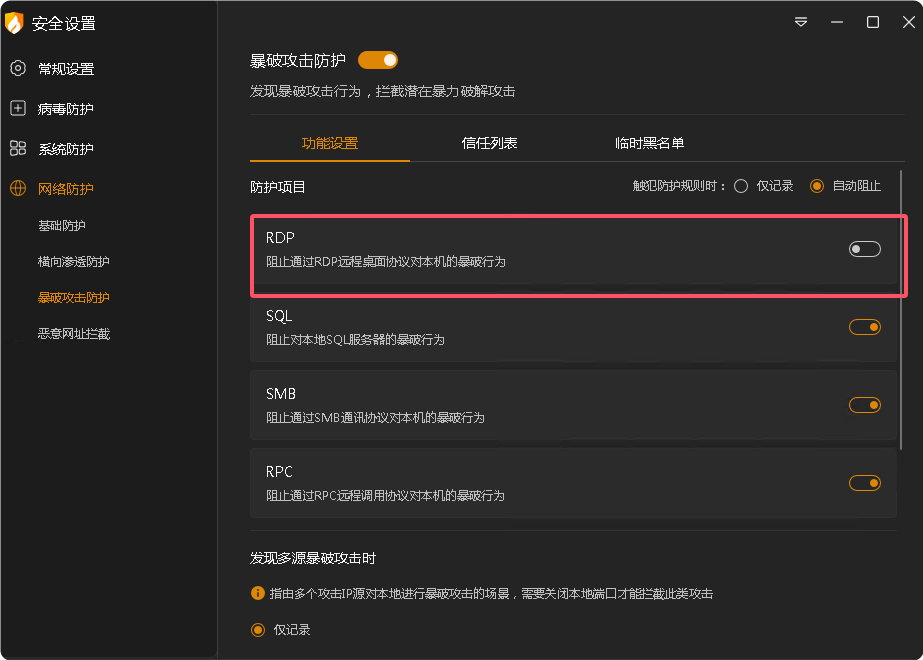Screen dimensions: 923x660
Task: Maximize the 安全设置 window
Action: coord(872,22)
